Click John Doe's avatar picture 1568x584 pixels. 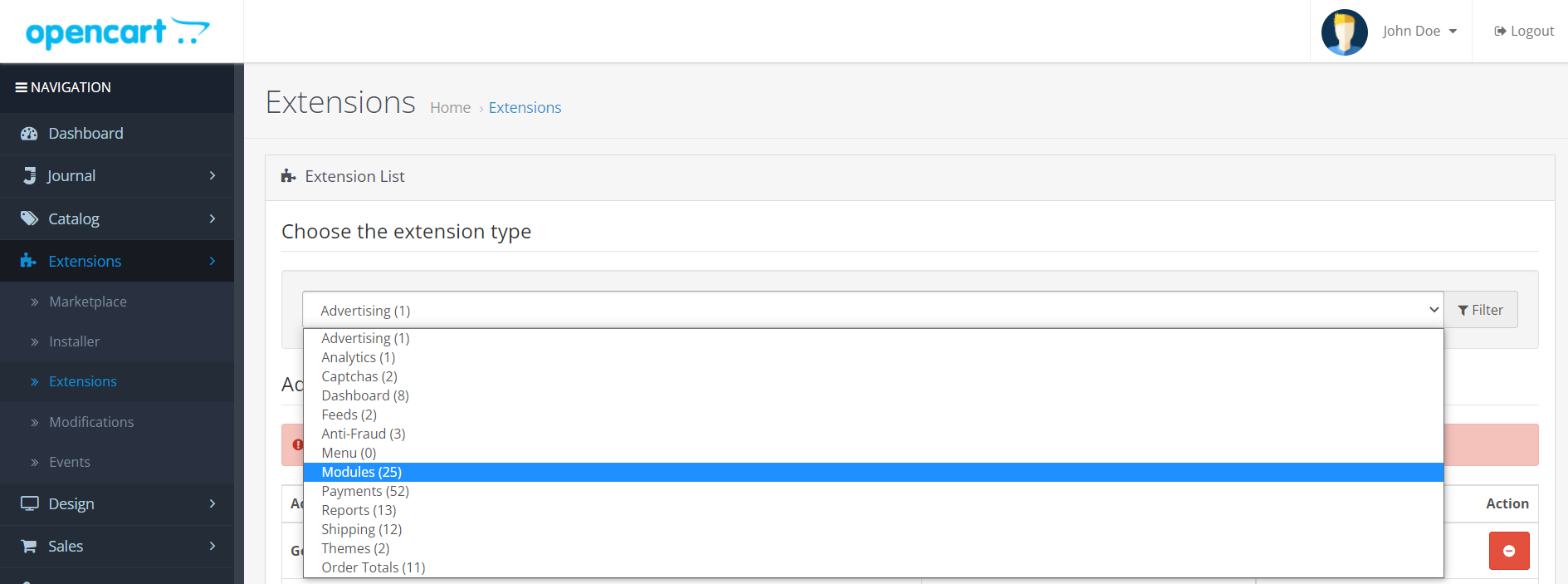pyautogui.click(x=1345, y=32)
